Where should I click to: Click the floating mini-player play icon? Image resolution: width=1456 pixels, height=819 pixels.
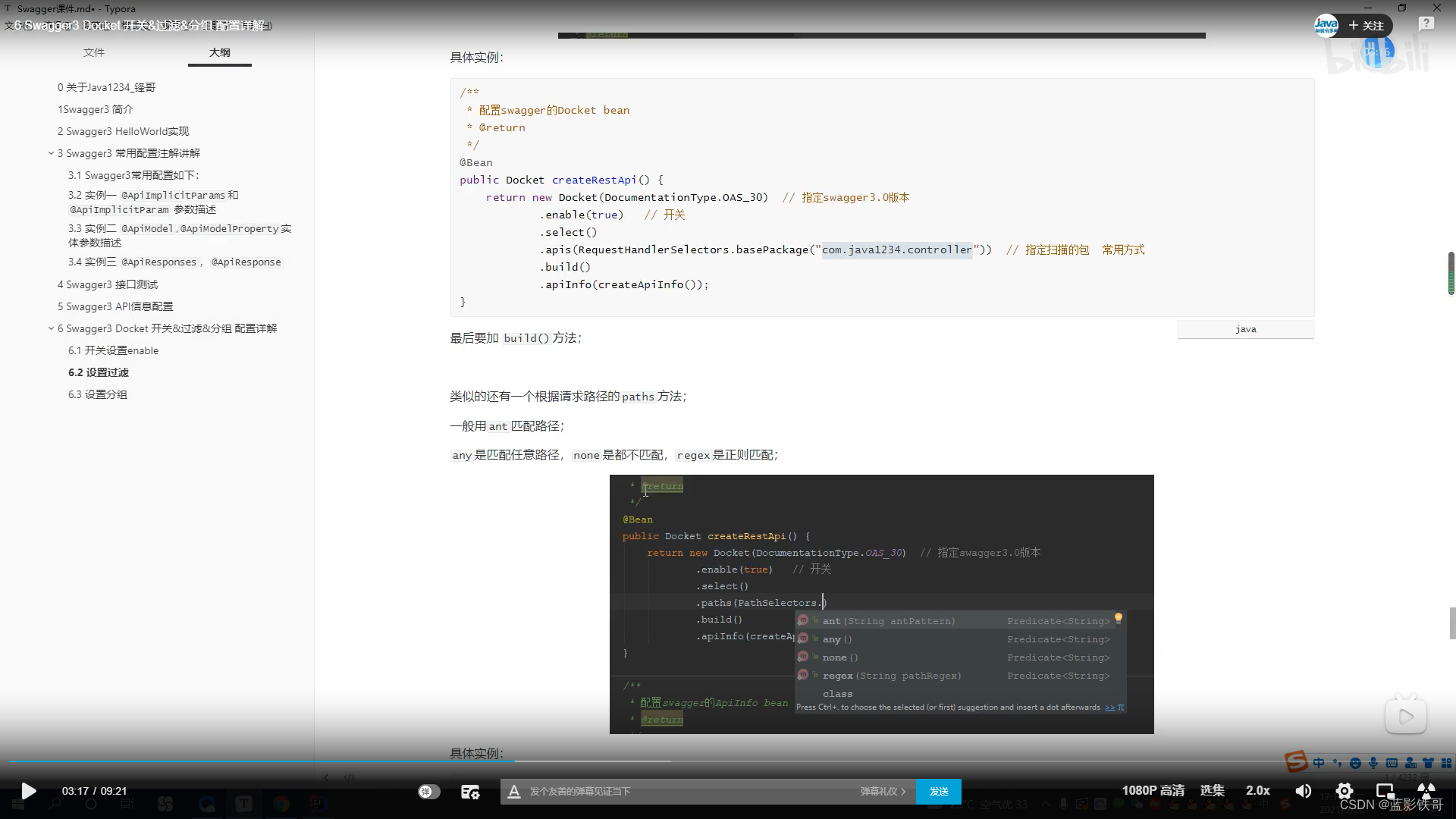point(1406,716)
